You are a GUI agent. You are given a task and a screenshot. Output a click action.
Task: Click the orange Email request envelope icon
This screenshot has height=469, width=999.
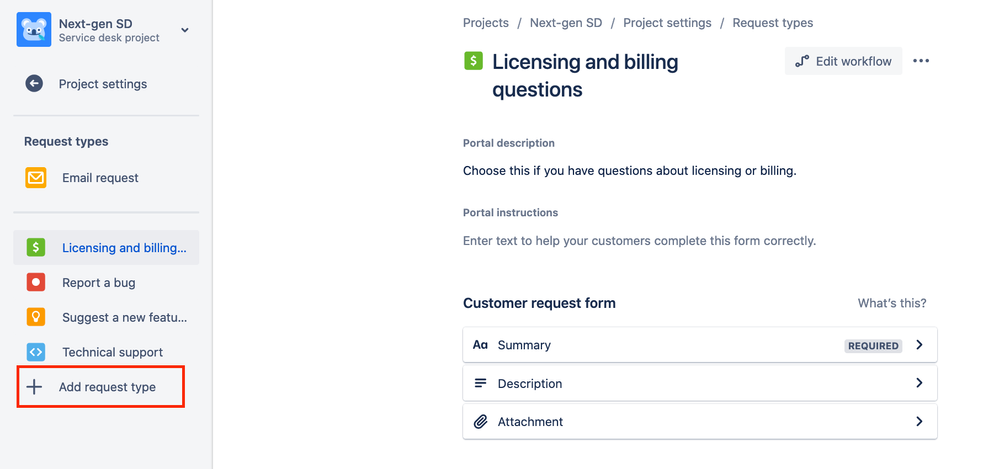click(x=36, y=178)
